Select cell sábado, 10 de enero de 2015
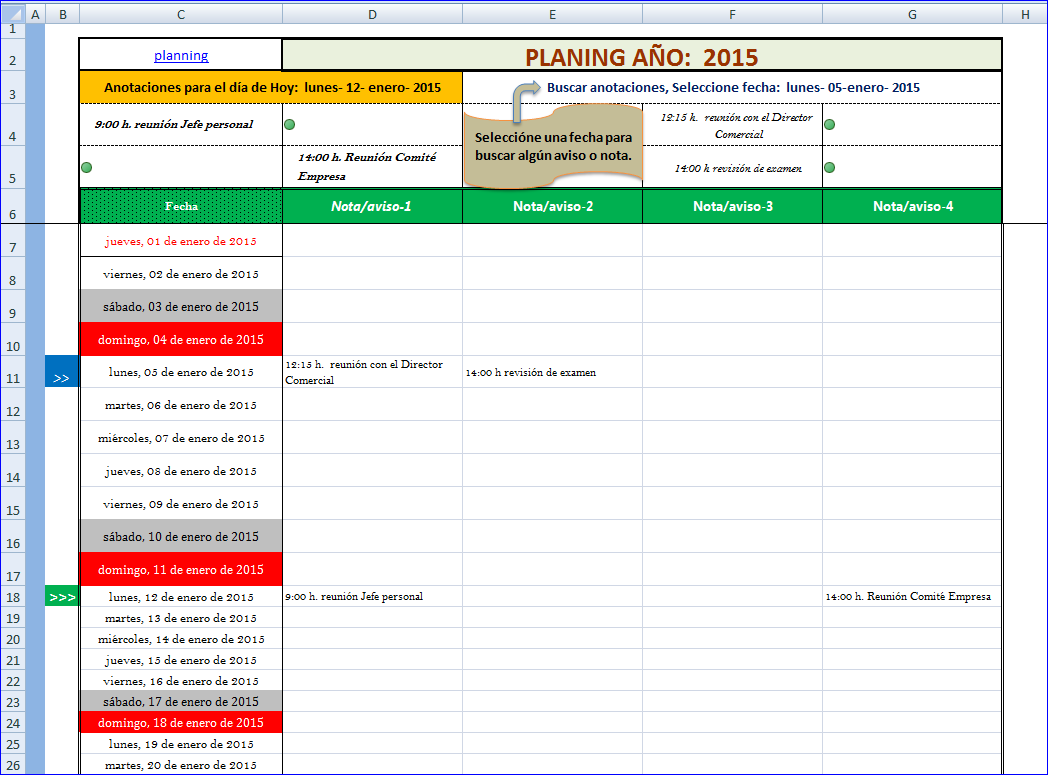 click(x=181, y=536)
